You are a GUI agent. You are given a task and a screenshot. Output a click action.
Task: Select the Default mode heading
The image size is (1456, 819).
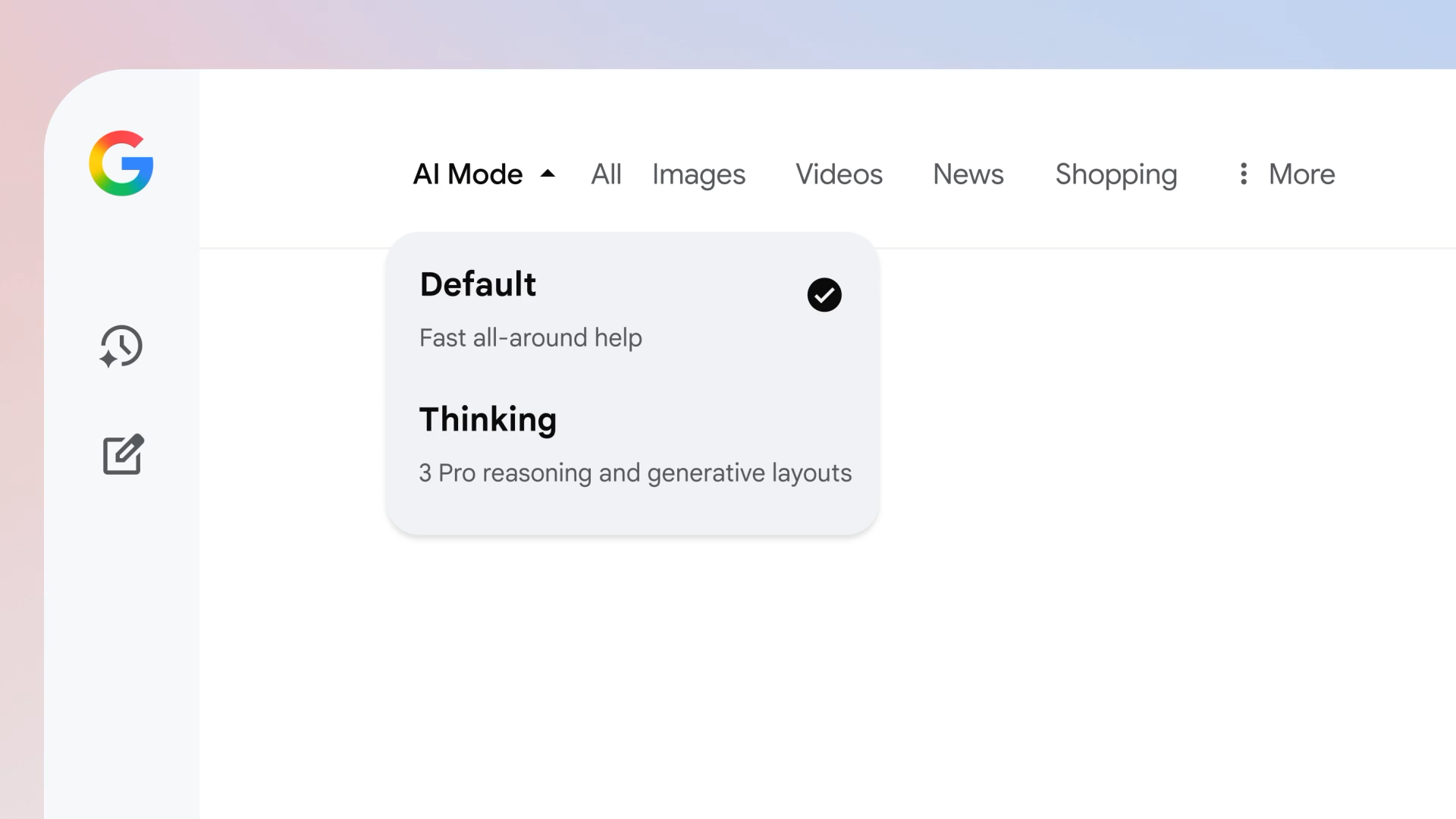click(x=478, y=285)
